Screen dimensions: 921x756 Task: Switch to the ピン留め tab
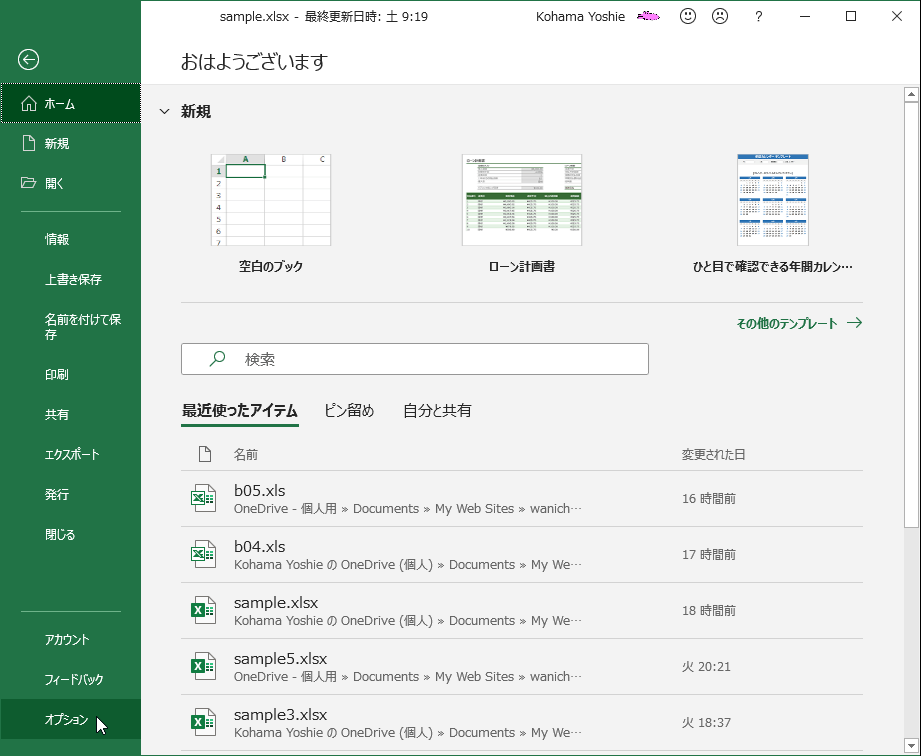point(349,411)
